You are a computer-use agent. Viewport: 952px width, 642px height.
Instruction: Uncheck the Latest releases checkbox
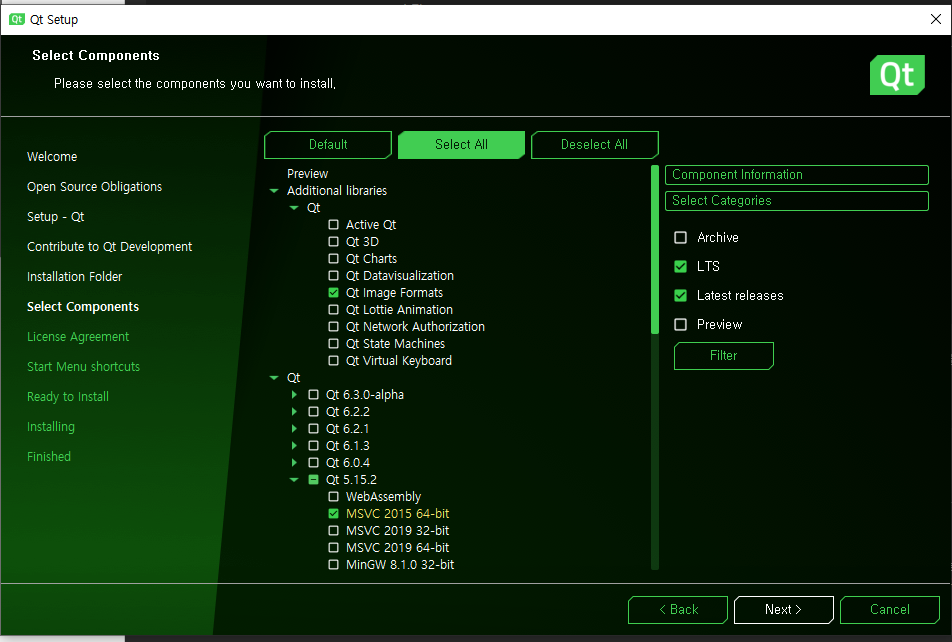(x=681, y=296)
